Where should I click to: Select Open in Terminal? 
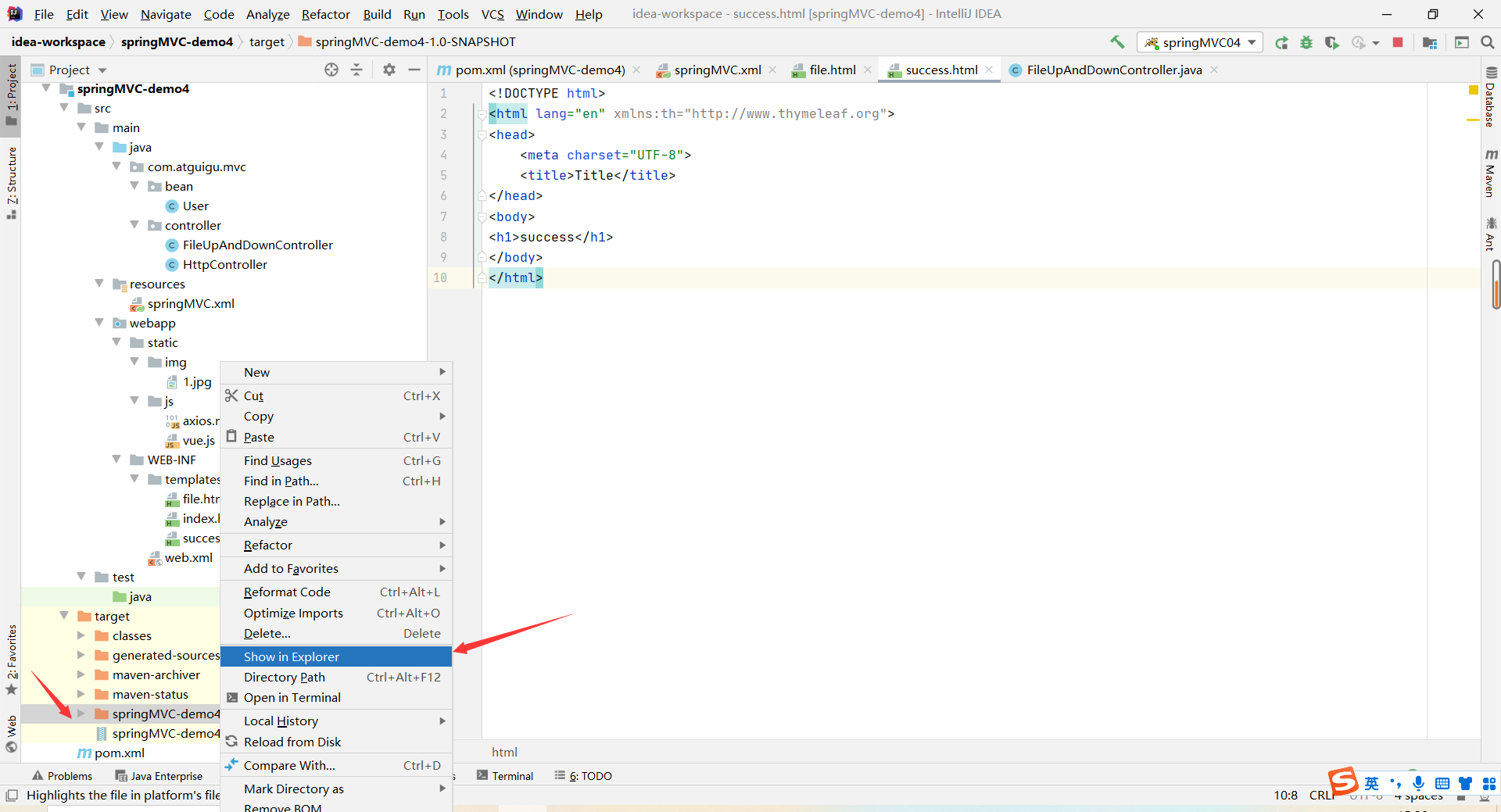(336, 697)
